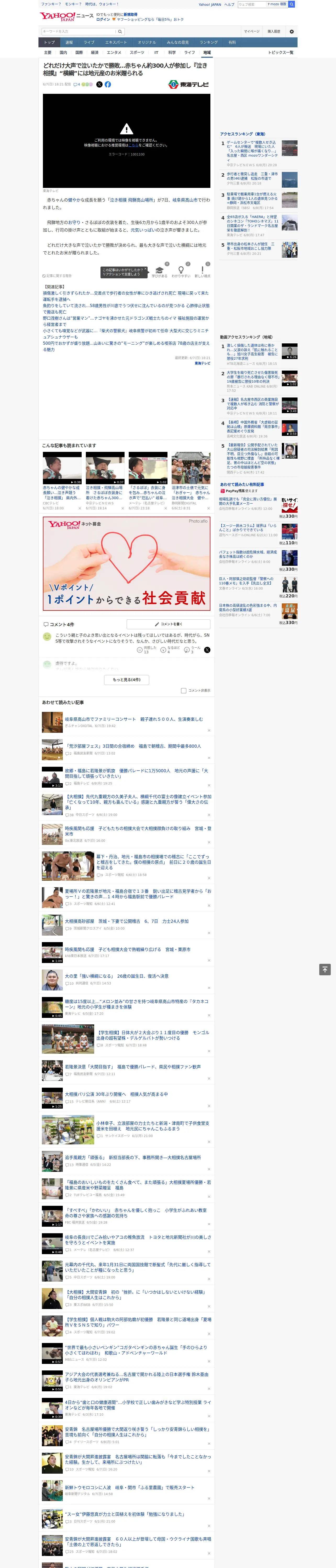Click the こちら link in video error
Screen dimensions: 336x1568
133,146
